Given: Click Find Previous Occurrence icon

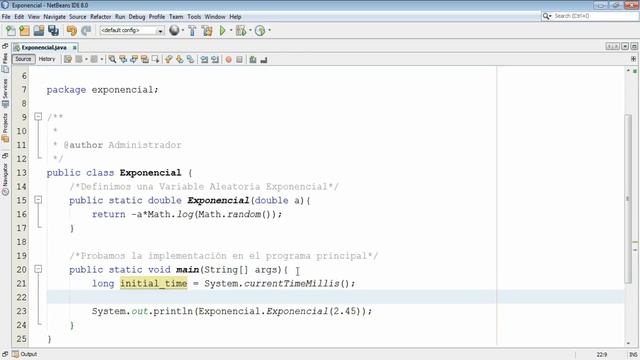Looking at the screenshot, I should [123, 60].
